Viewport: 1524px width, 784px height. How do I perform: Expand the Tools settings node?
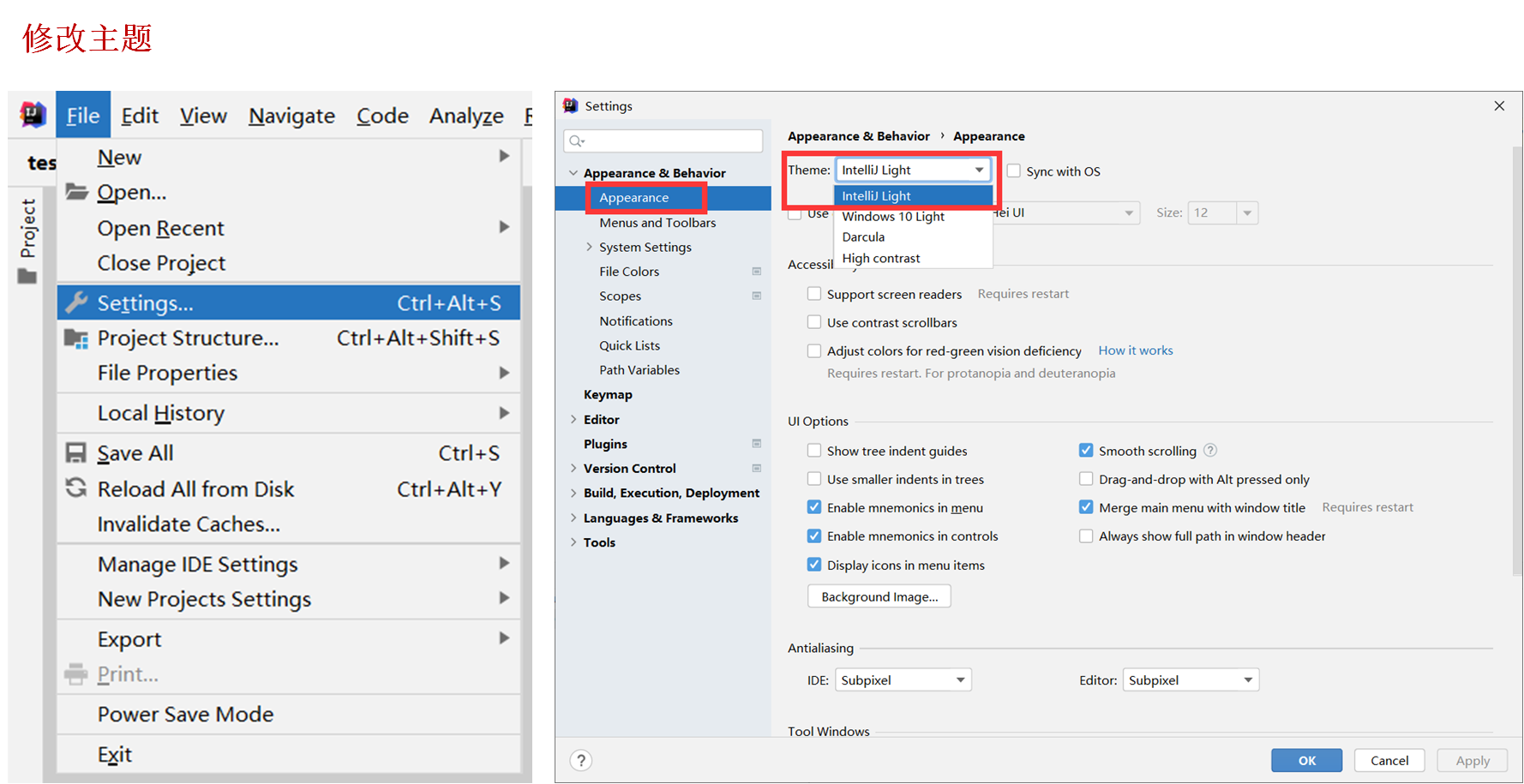click(x=573, y=542)
